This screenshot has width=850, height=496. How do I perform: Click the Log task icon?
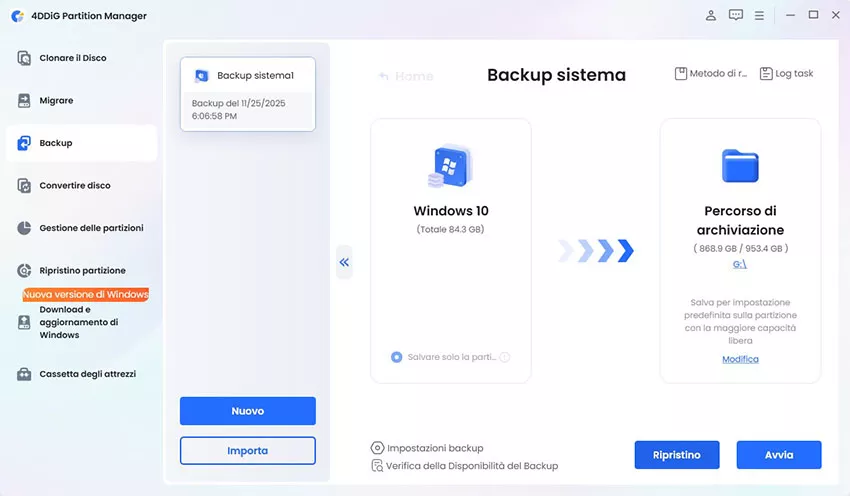pyautogui.click(x=765, y=73)
